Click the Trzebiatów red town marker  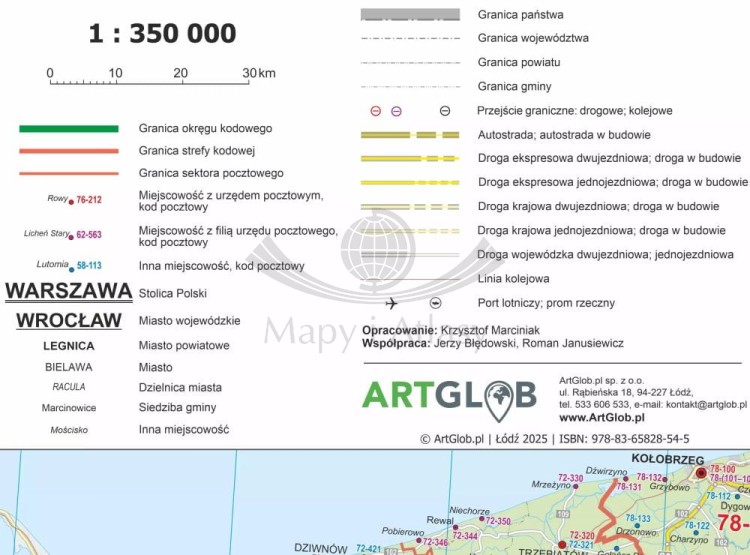click(x=562, y=544)
